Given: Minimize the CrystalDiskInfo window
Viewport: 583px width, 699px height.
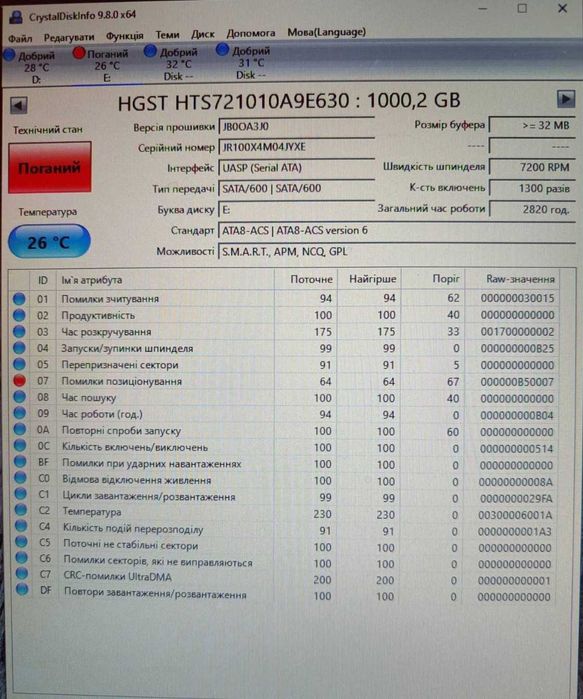Looking at the screenshot, I should 483,9.
